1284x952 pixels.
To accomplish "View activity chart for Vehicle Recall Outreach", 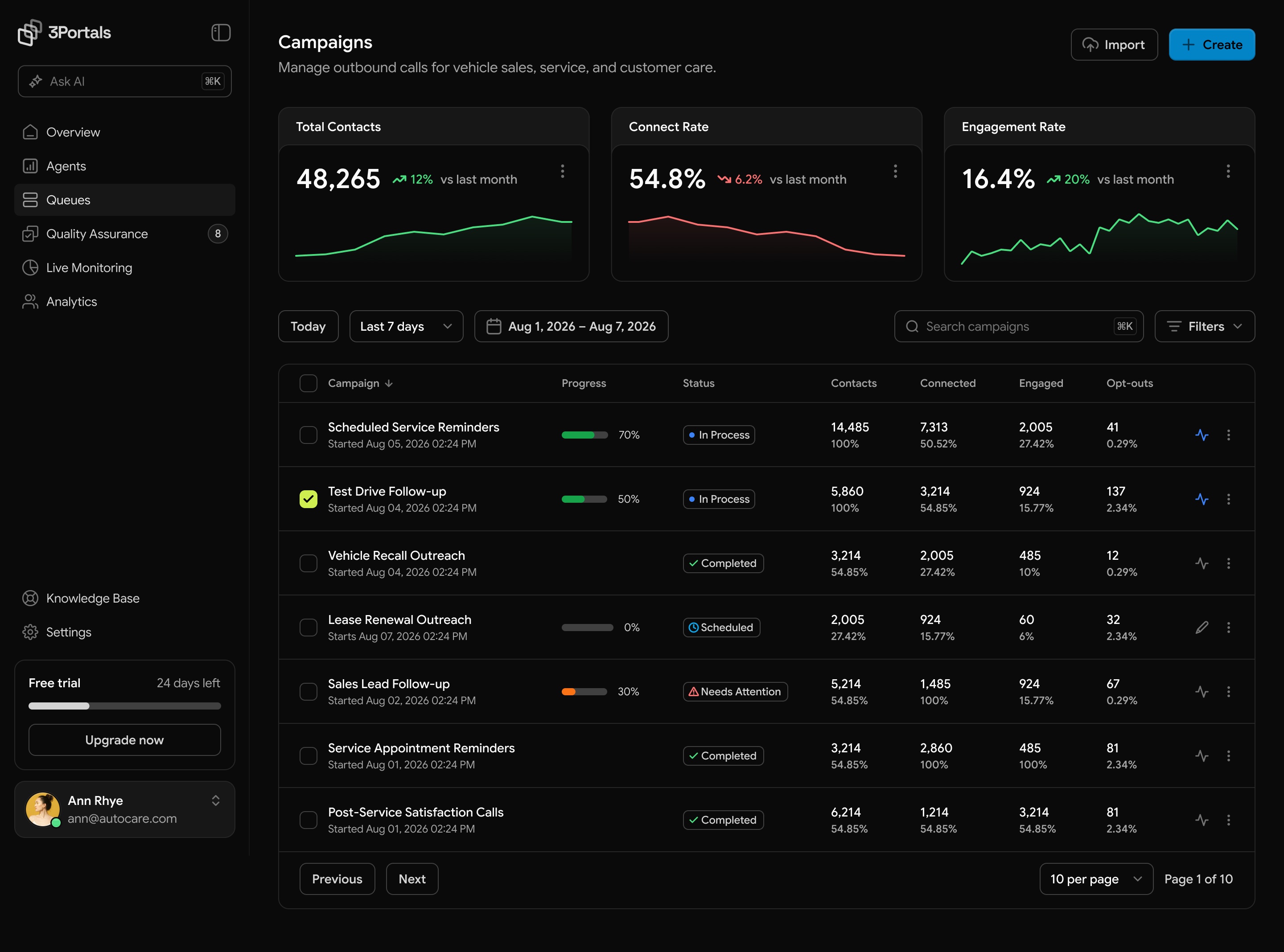I will pos(1202,563).
